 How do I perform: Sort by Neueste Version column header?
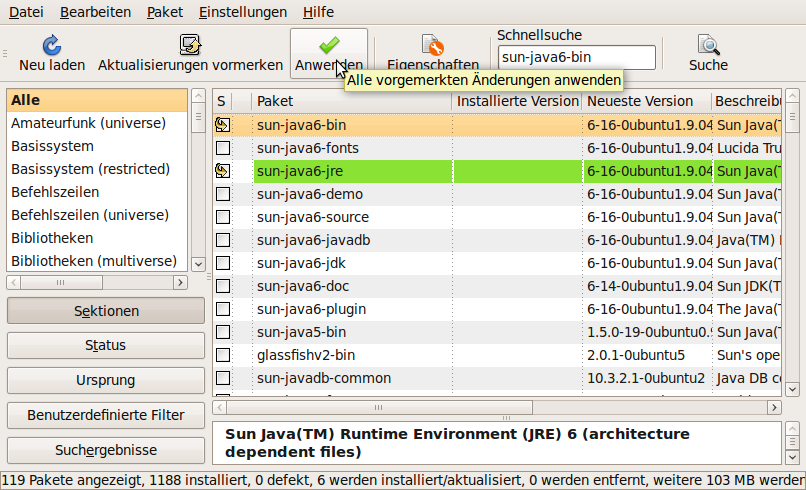click(x=647, y=101)
